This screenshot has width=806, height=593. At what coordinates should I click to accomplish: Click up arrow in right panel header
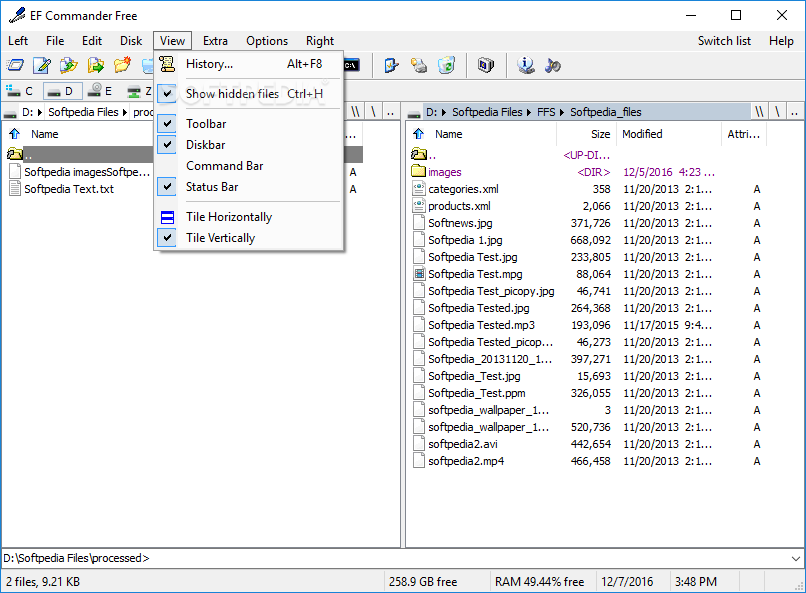(418, 134)
